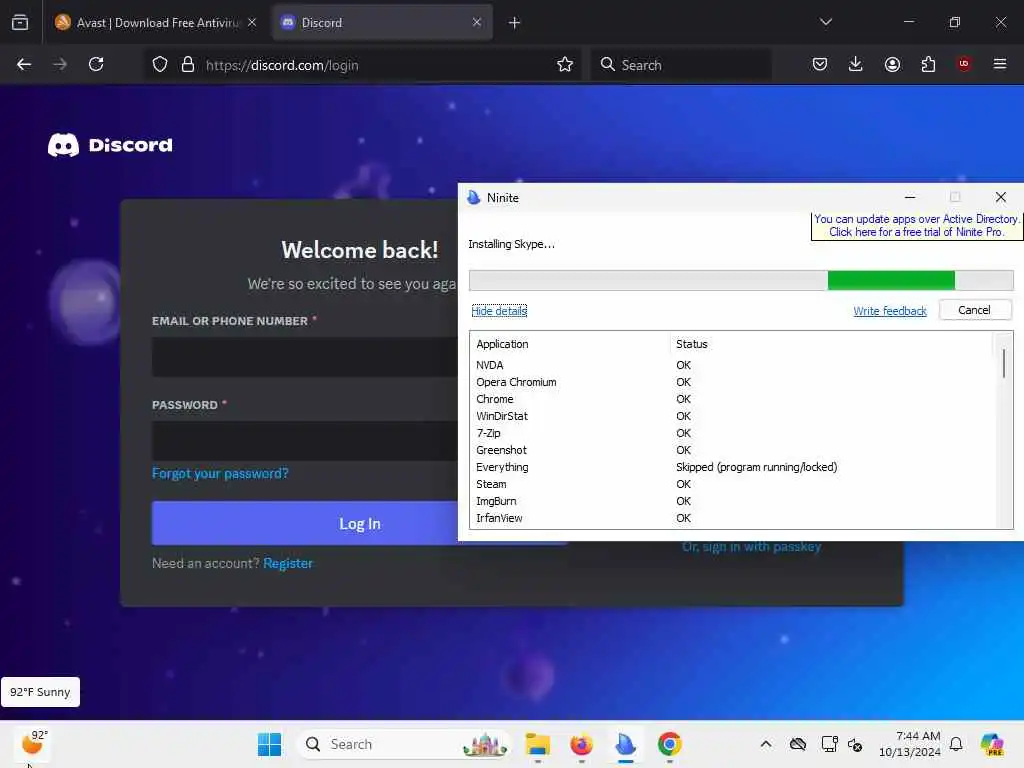1024x768 pixels.
Task: Open the Pocket save icon
Action: [x=820, y=64]
